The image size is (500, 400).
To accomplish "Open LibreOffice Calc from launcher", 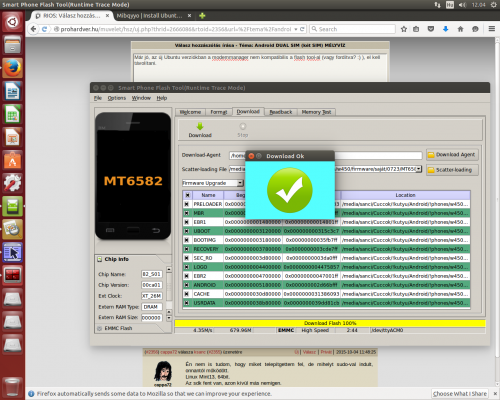I will tap(13, 114).
